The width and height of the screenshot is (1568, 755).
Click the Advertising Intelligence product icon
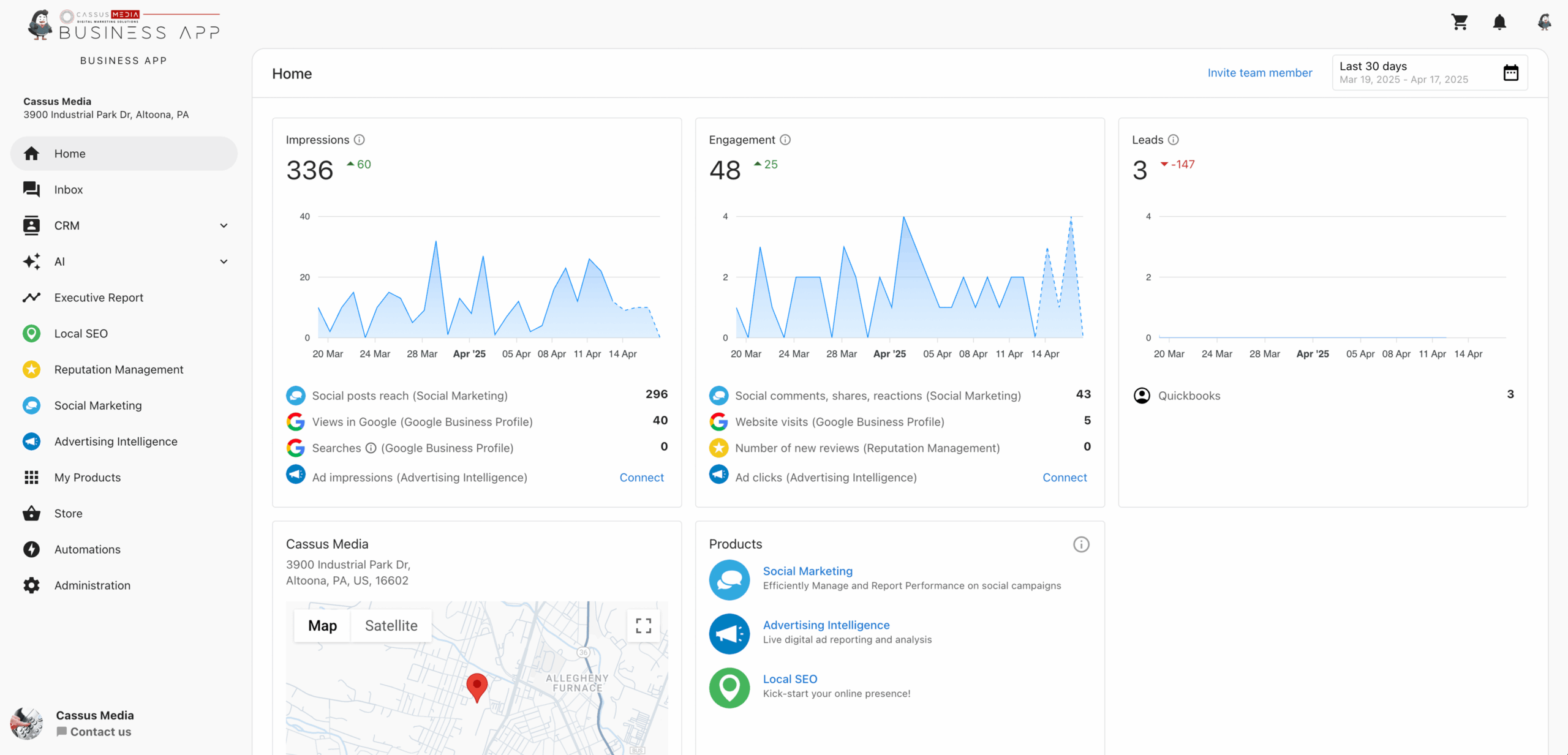[x=729, y=634]
